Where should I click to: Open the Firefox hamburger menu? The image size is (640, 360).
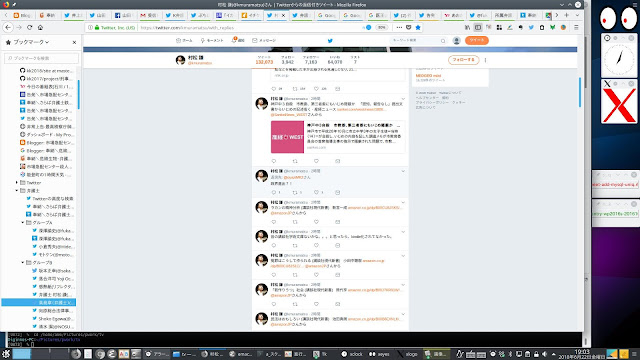(576, 27)
